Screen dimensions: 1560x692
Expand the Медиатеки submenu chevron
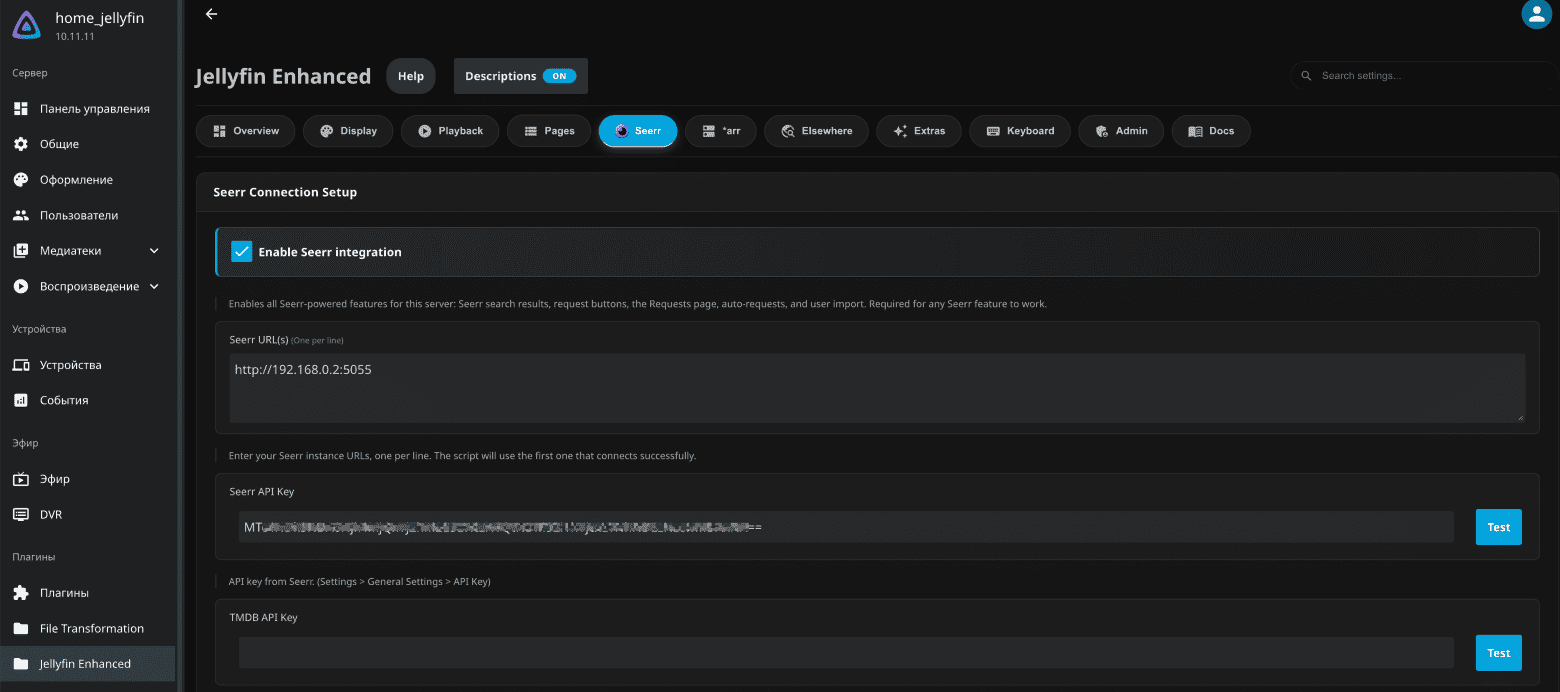click(154, 251)
